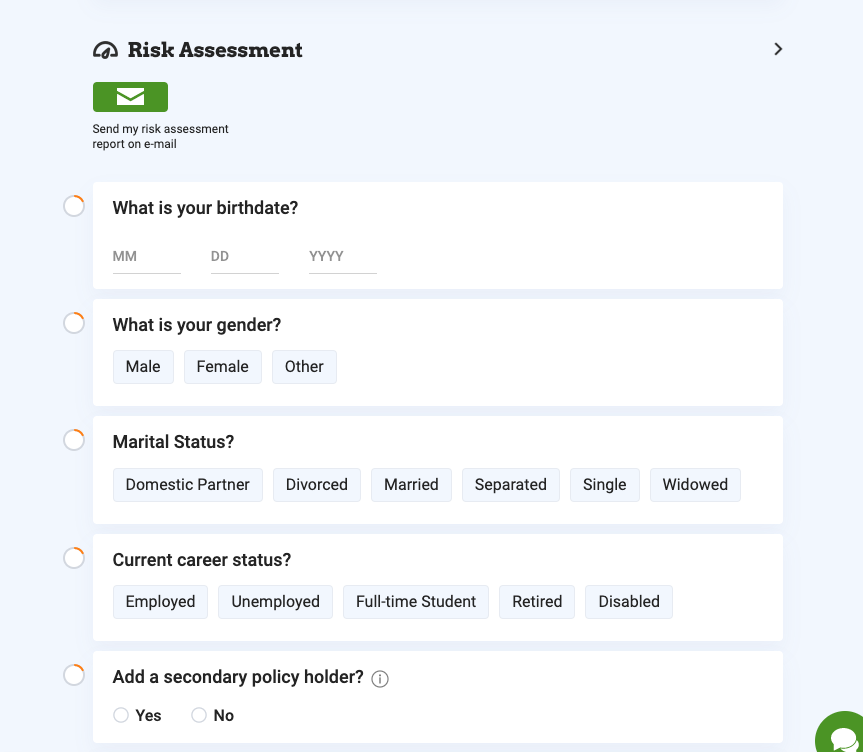Click the Risk Assessment gauge icon
Image resolution: width=863 pixels, height=752 pixels.
(x=105, y=50)
